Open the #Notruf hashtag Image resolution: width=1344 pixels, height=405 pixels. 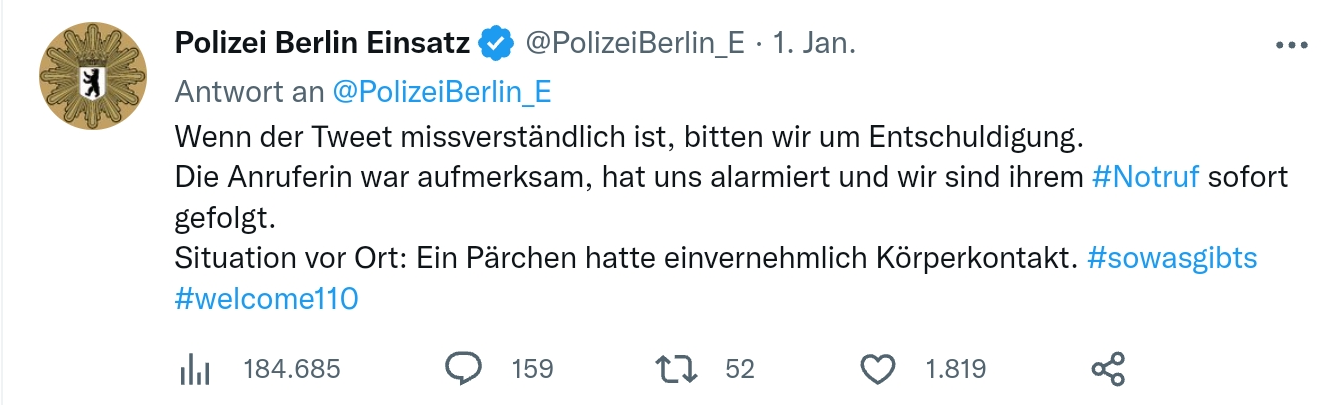[x=1145, y=177]
